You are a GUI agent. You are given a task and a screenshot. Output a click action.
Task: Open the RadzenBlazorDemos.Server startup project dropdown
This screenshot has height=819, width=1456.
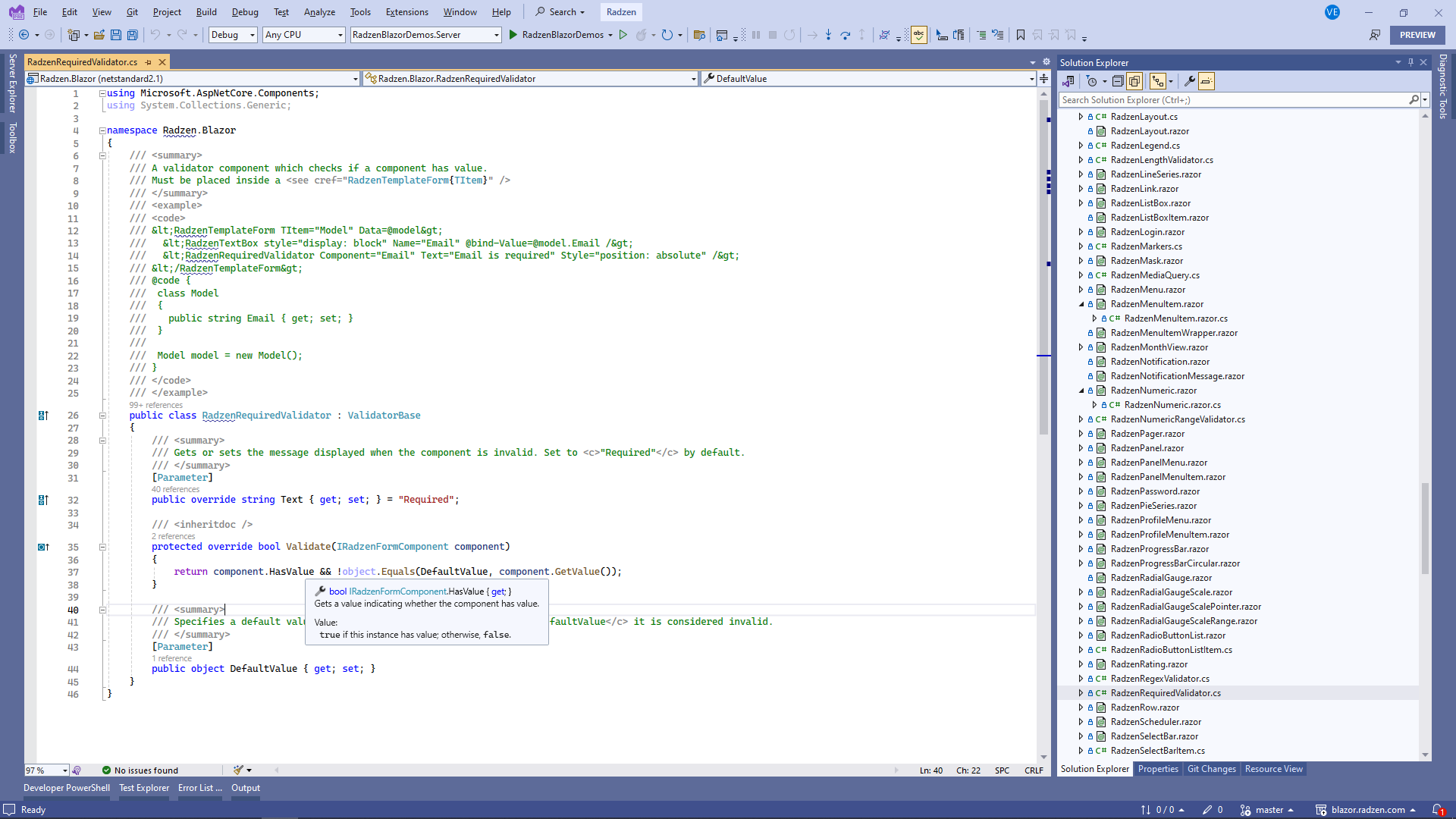point(426,35)
